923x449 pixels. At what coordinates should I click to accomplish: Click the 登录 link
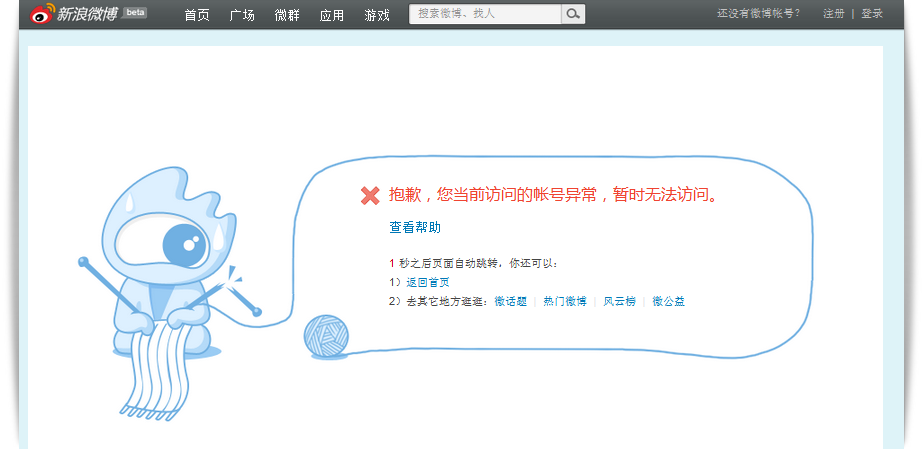872,14
